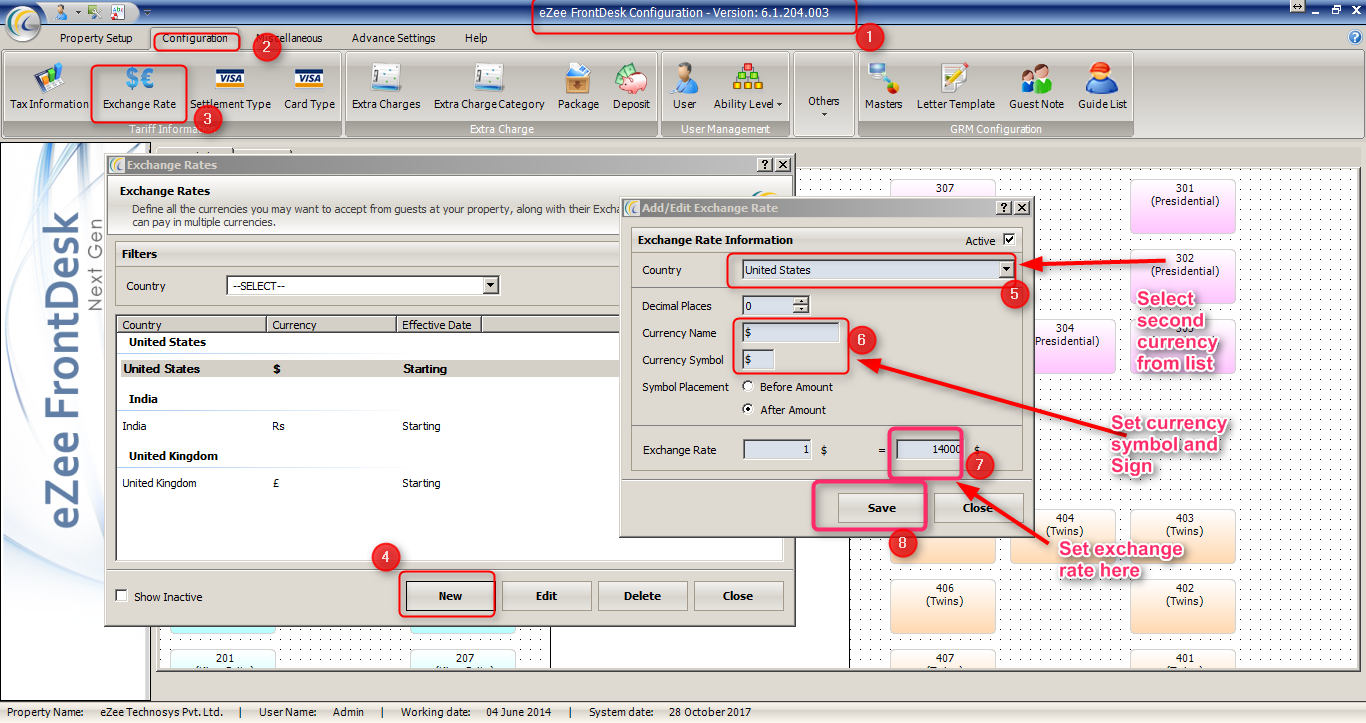Open the Advance Settings tab

click(x=393, y=38)
